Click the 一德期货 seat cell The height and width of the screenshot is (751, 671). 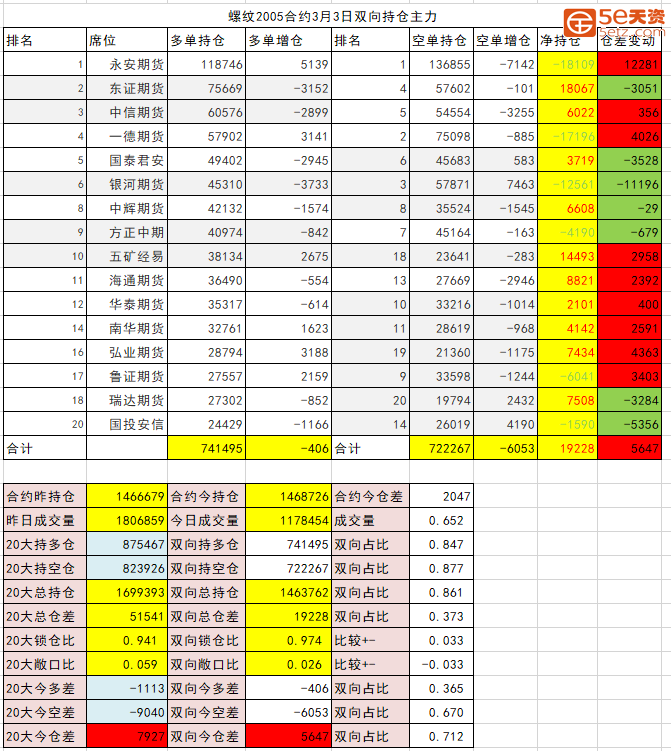pyautogui.click(x=127, y=136)
